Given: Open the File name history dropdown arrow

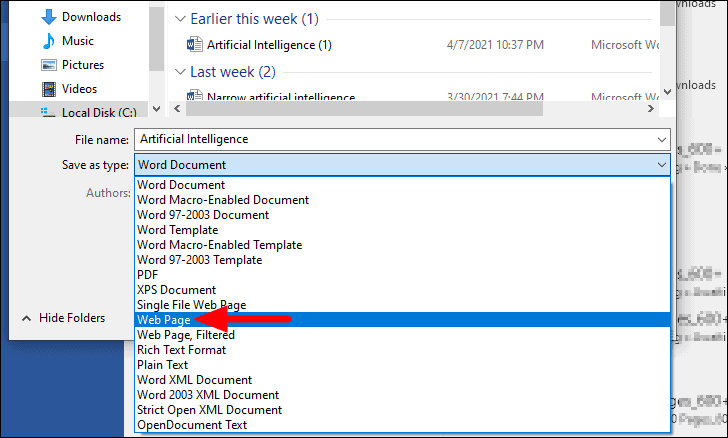Looking at the screenshot, I should [x=662, y=139].
